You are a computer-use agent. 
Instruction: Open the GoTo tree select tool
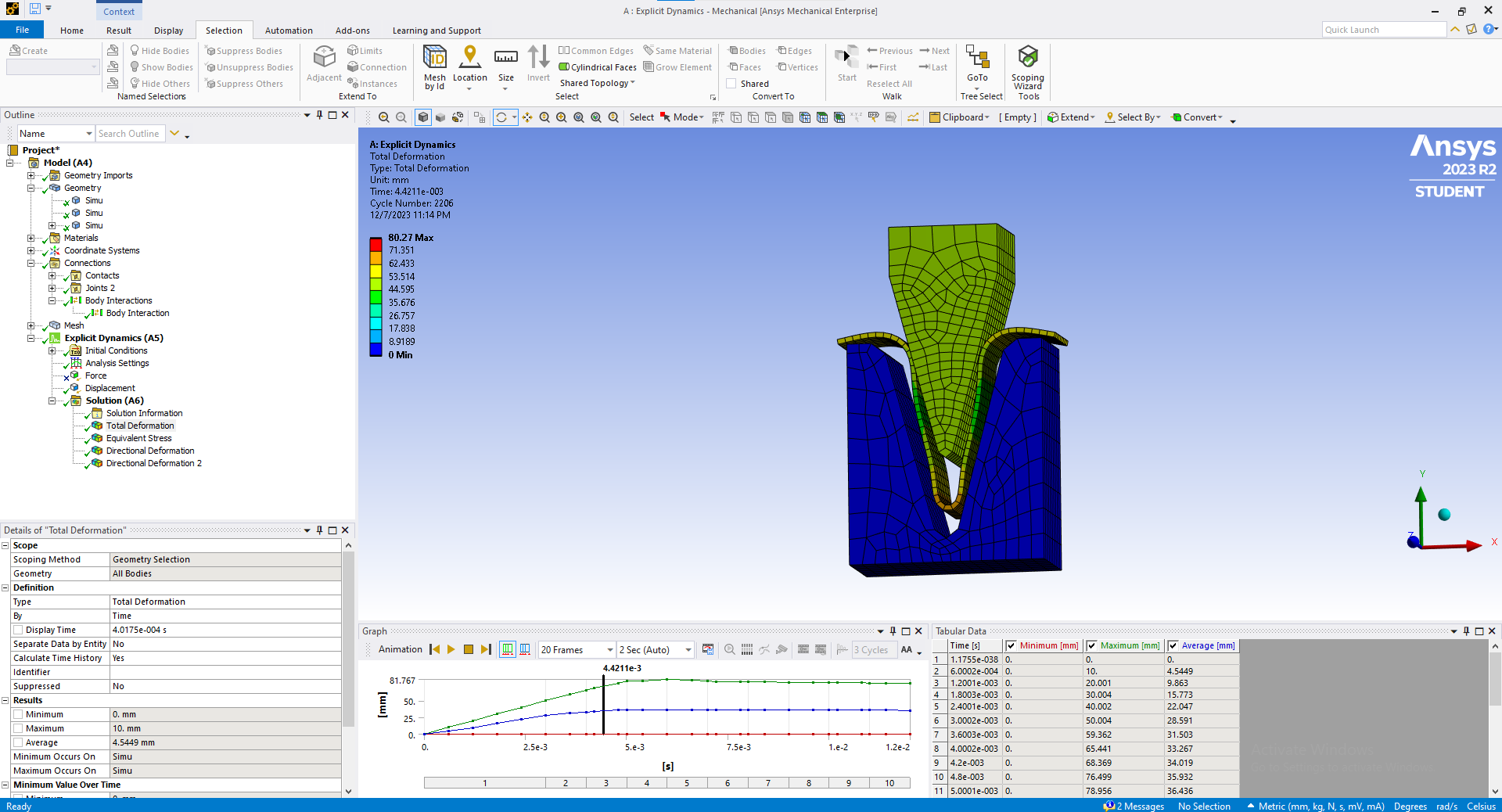(977, 67)
